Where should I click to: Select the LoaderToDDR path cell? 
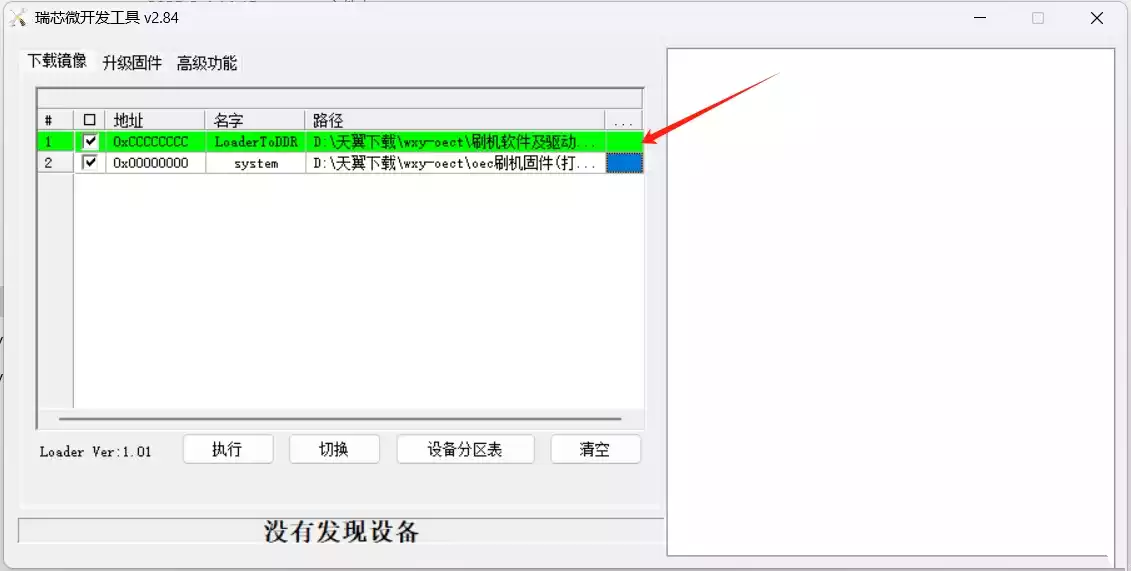[455, 141]
